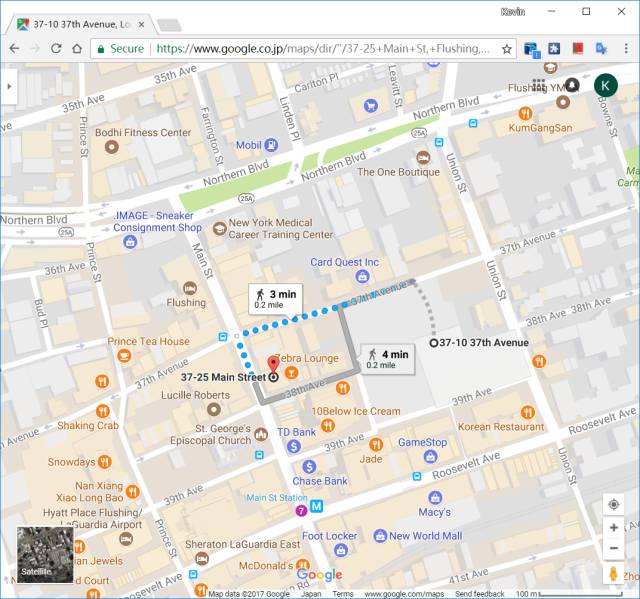Open Google Translate extension icon
Screen dimensions: 640x599
(601, 49)
